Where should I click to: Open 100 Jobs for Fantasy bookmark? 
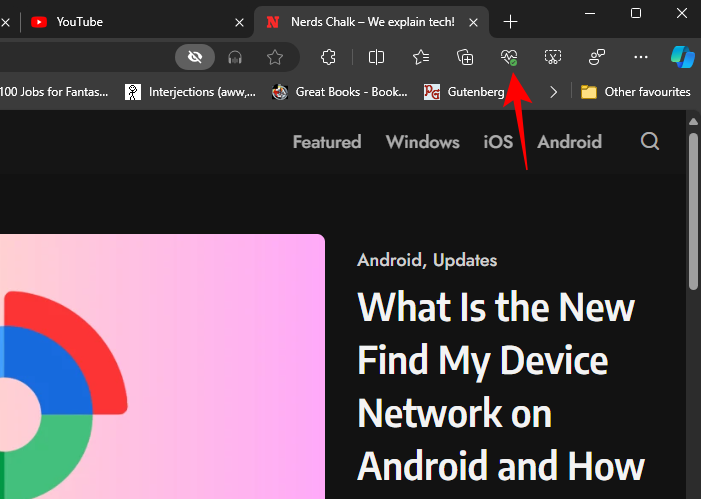point(54,92)
